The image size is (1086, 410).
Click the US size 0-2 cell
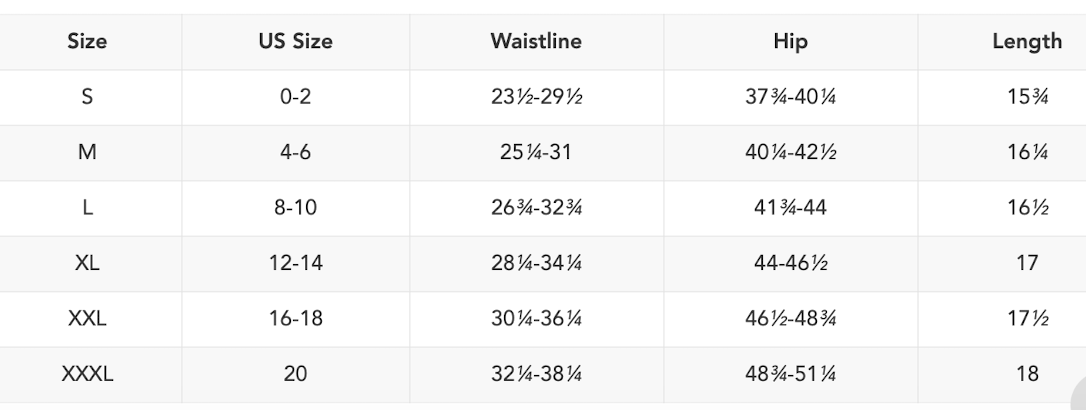pyautogui.click(x=295, y=98)
